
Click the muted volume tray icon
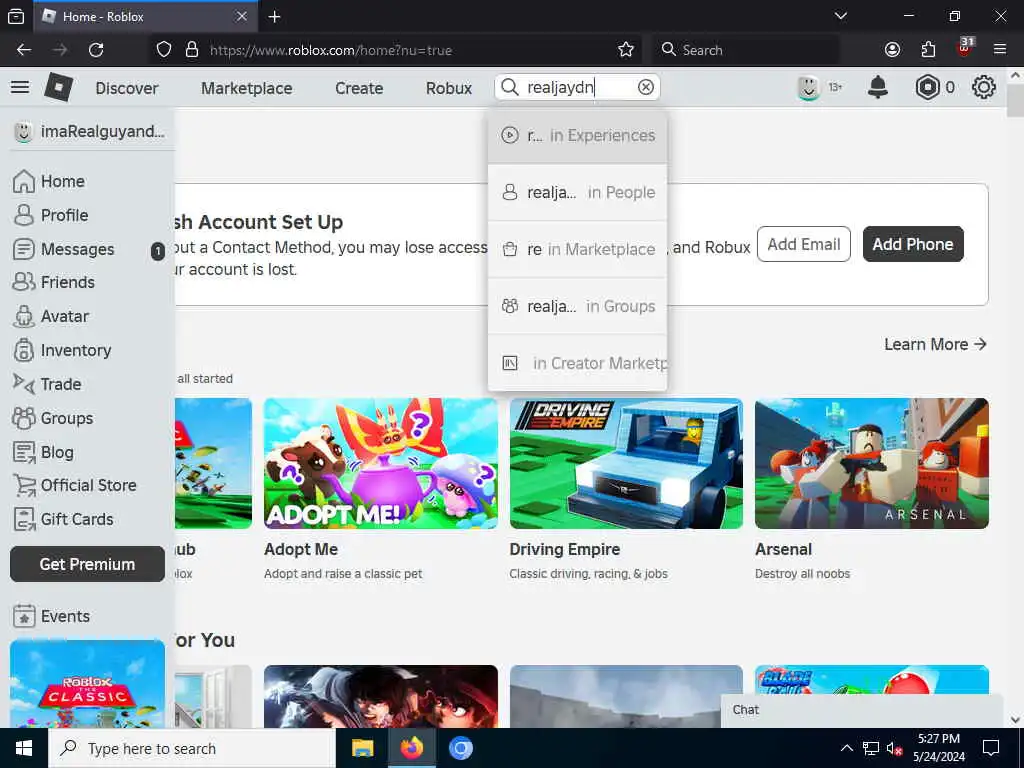[894, 748]
